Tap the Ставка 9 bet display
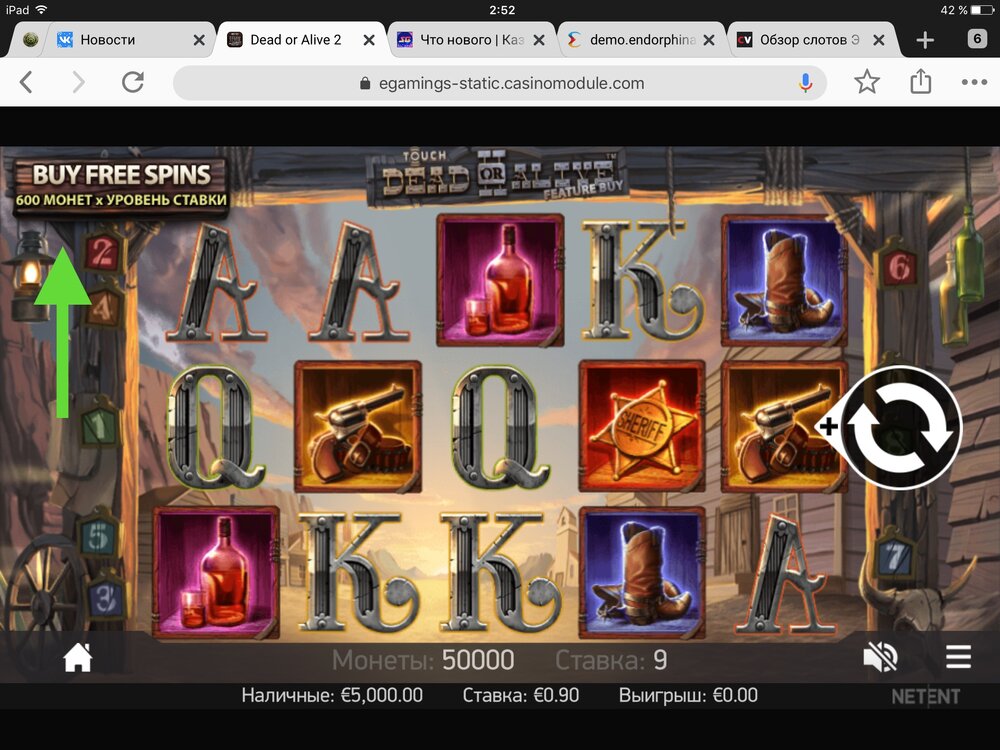This screenshot has height=750, width=1000. 611,660
